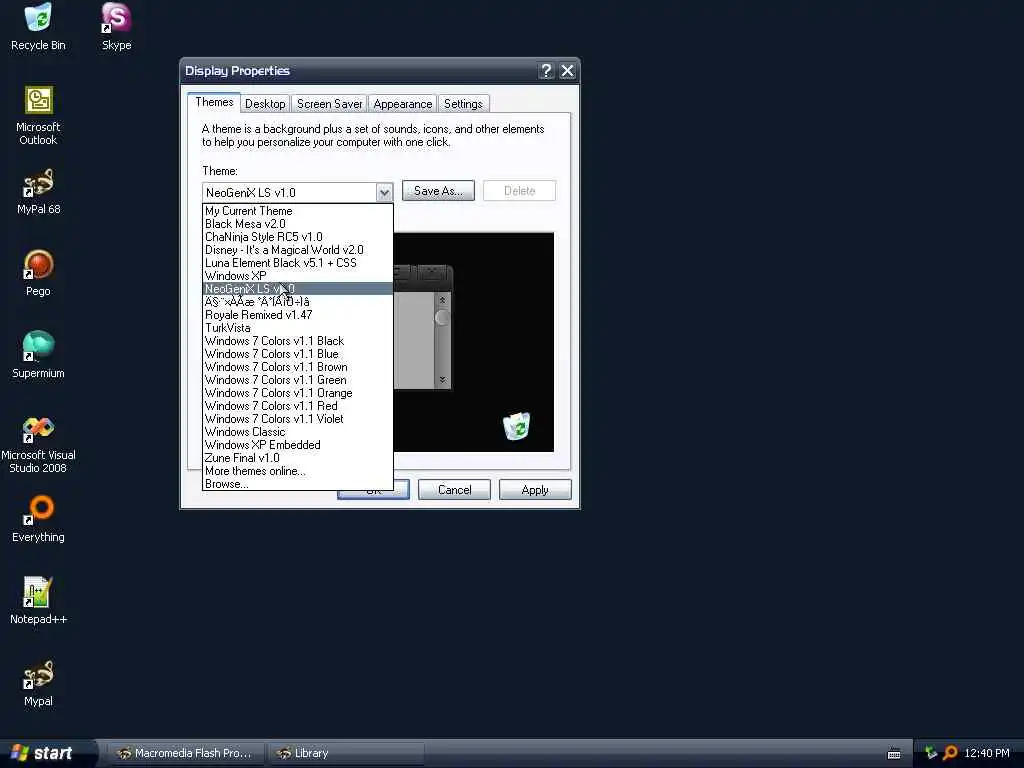Choose Black Mesa v2.0 theme

[298, 224]
